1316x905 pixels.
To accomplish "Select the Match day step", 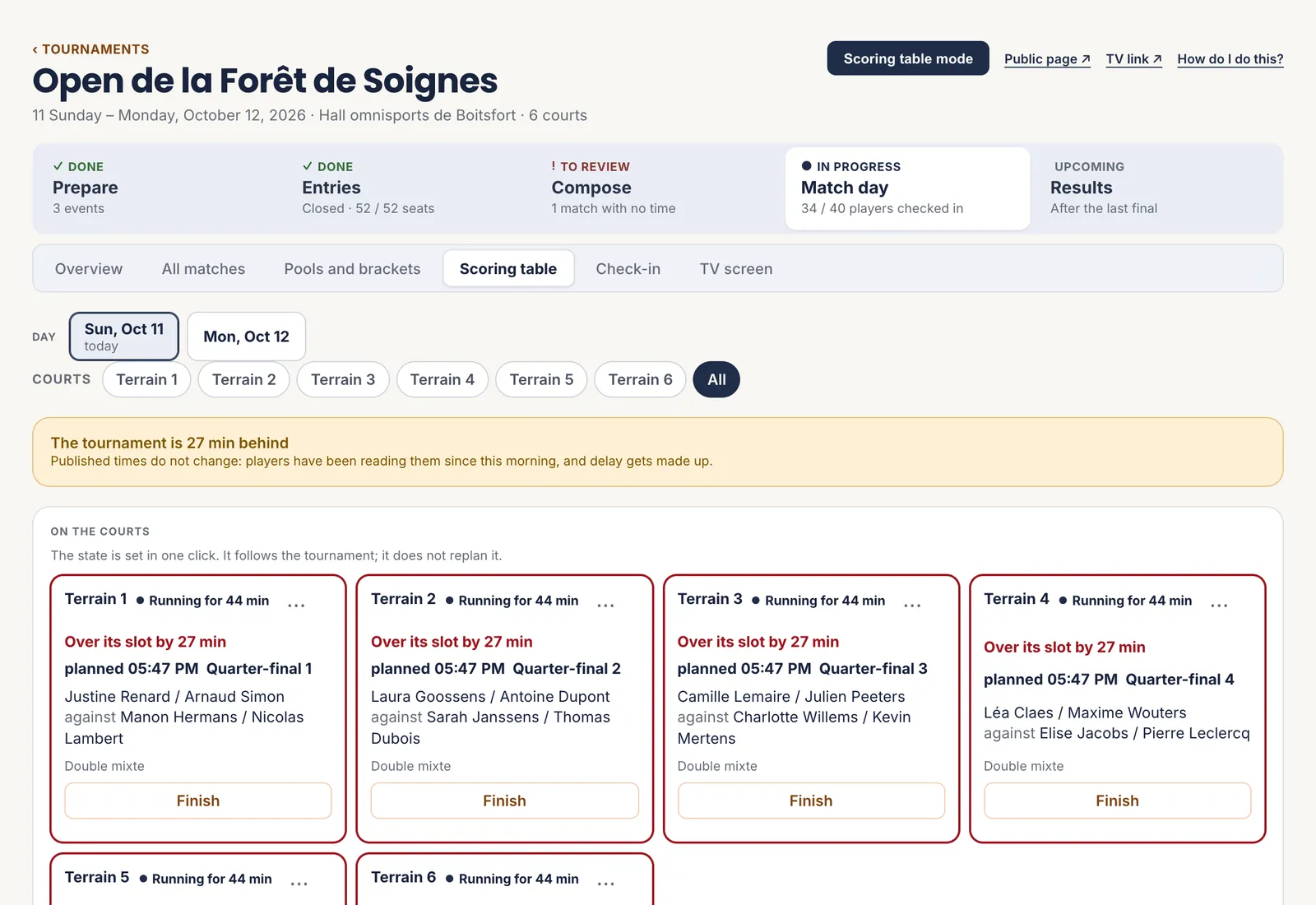I will [x=907, y=188].
